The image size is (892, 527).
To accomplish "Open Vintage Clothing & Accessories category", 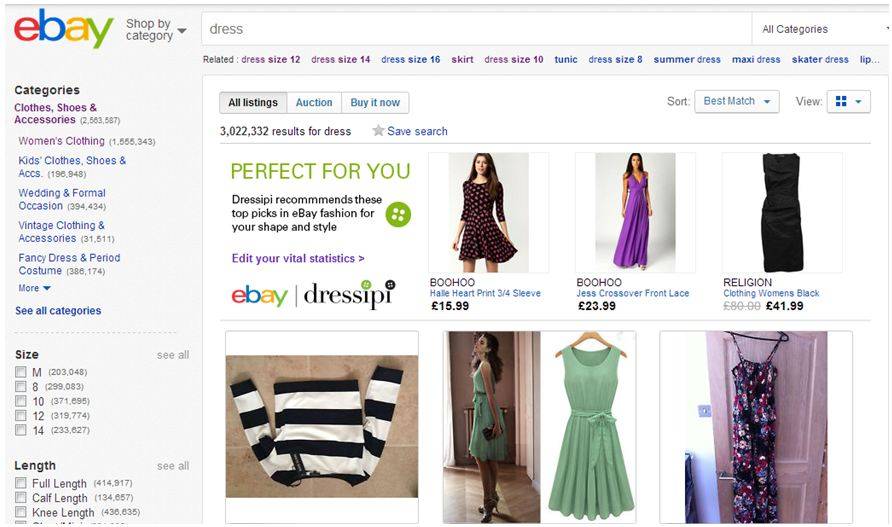I will pos(61,232).
